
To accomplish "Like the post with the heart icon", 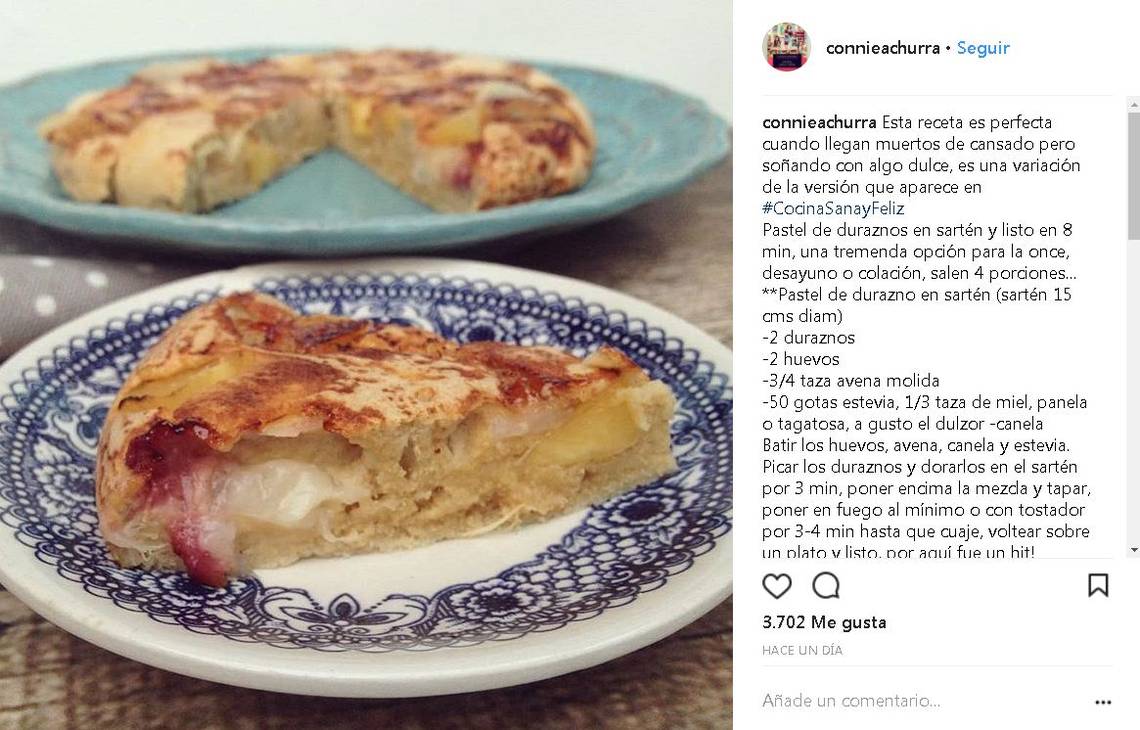I will pyautogui.click(x=776, y=585).
